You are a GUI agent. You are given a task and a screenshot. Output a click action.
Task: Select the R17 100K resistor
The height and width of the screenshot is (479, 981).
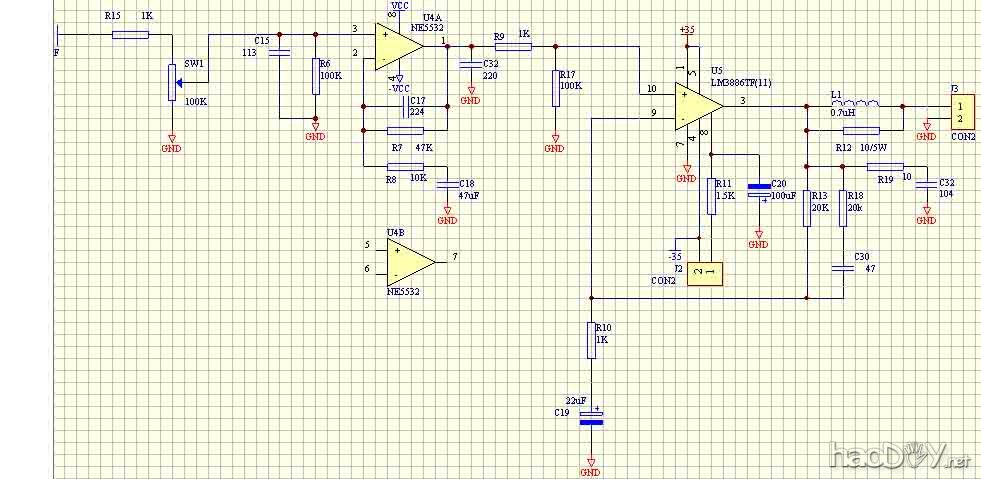pyautogui.click(x=555, y=88)
